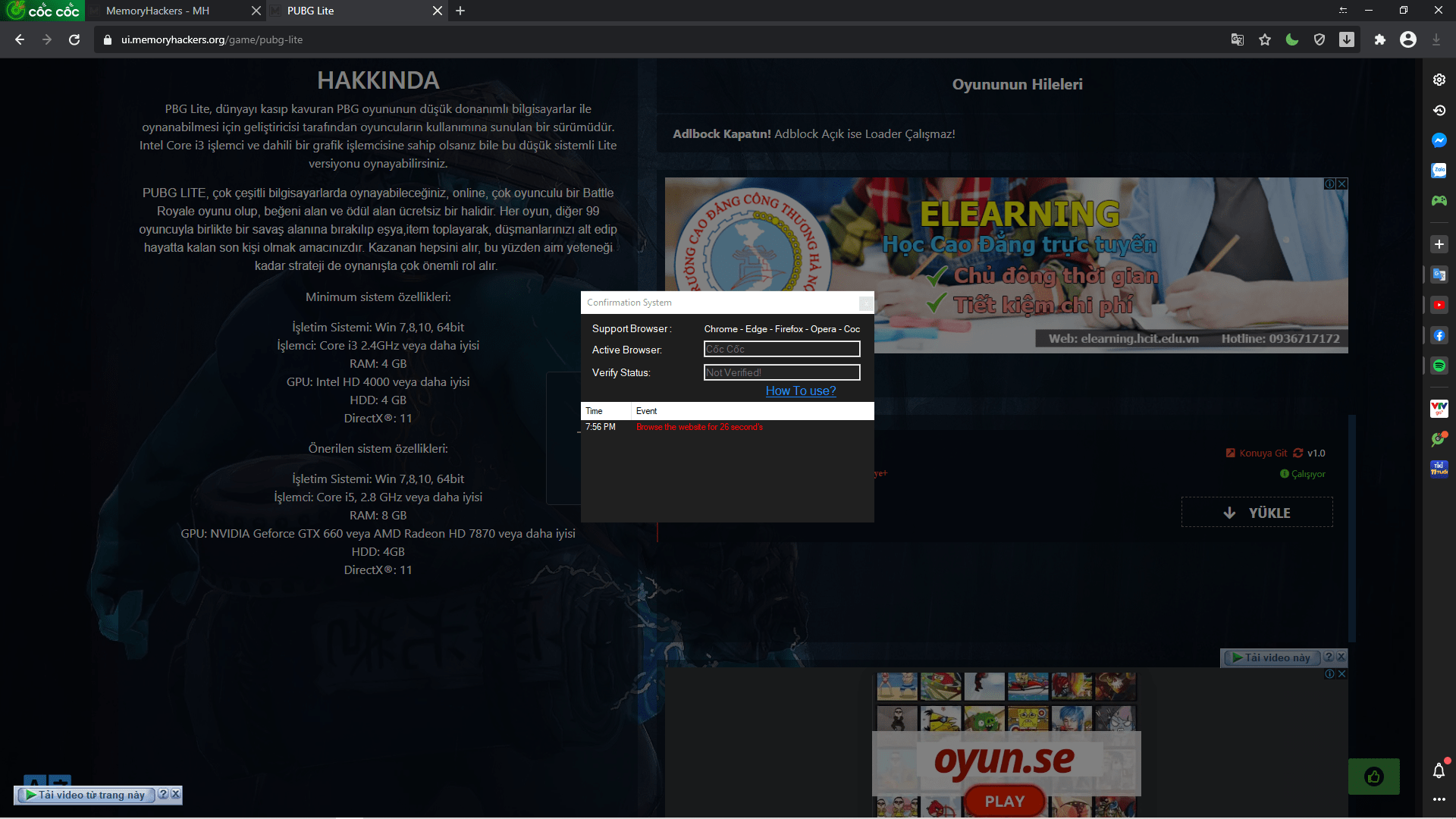Close the Elearning banner advertisement
1456x819 pixels.
point(1342,184)
